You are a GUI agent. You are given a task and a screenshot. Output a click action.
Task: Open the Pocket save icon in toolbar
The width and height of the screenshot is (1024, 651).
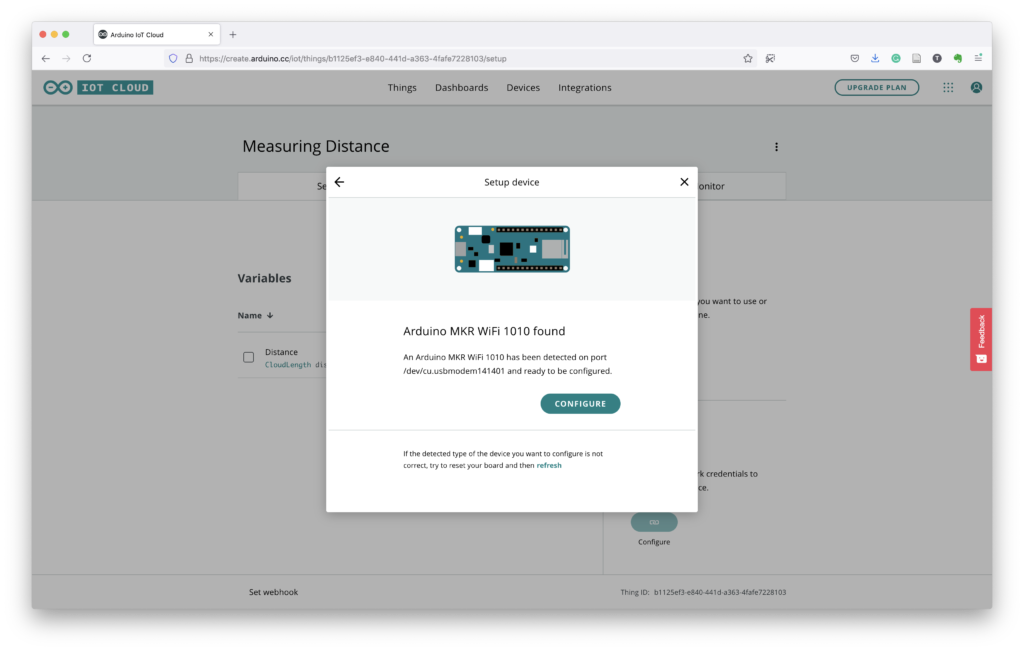pos(854,59)
